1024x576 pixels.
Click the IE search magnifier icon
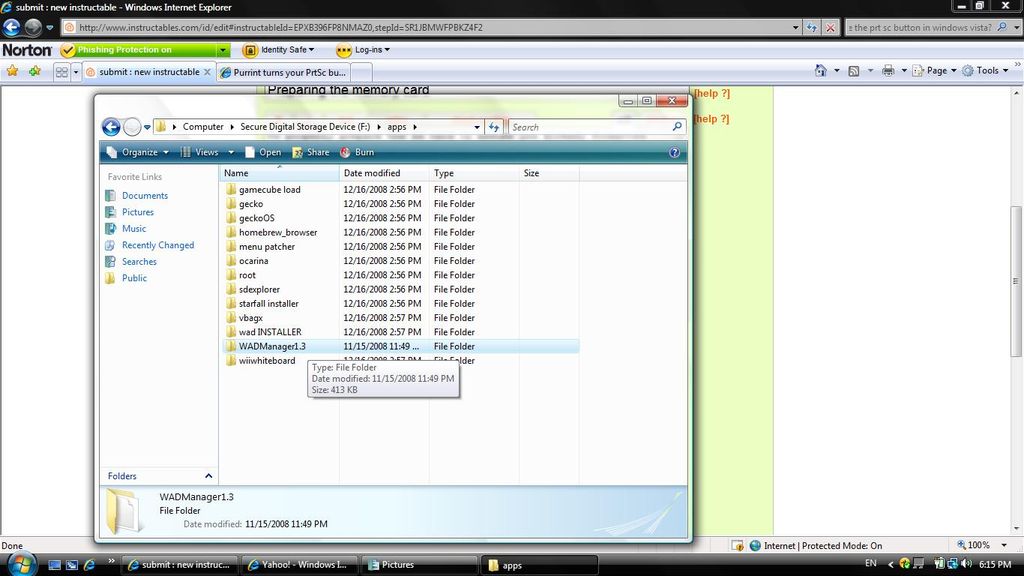[1002, 27]
